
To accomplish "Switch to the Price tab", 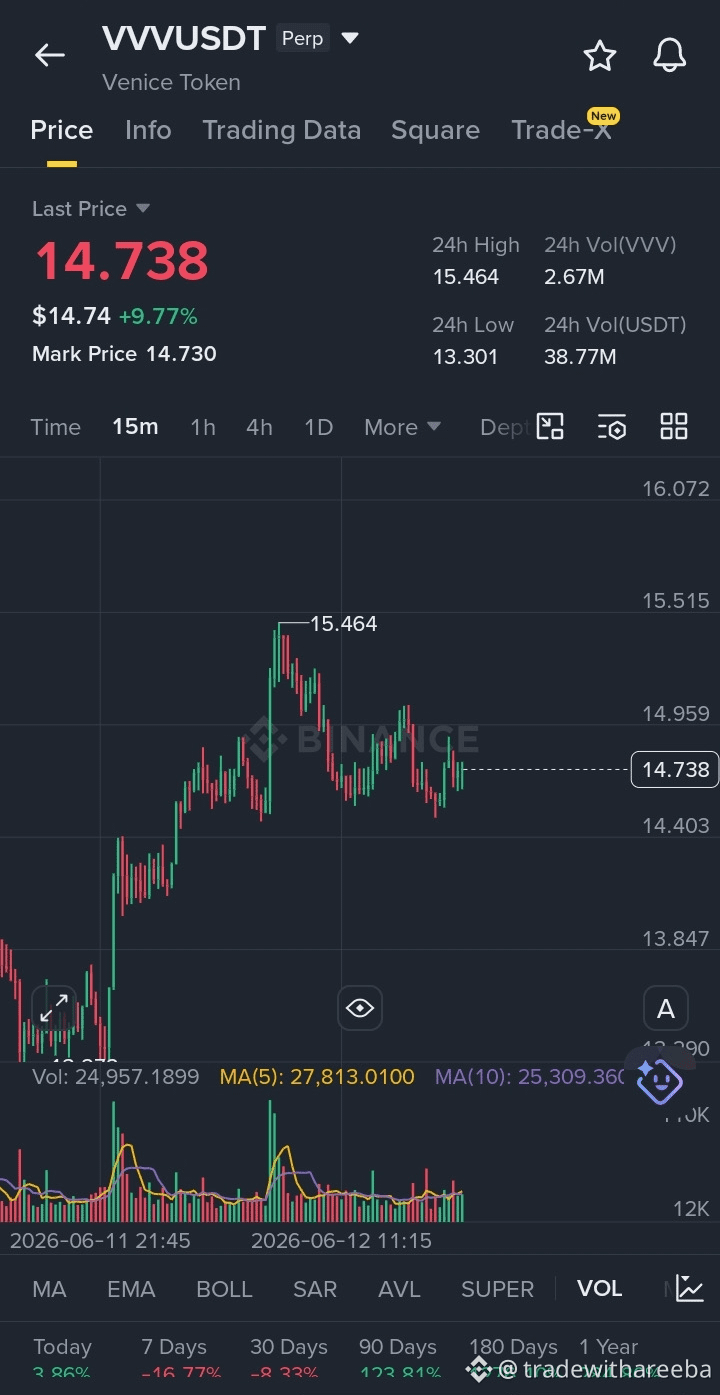I will pos(62,130).
